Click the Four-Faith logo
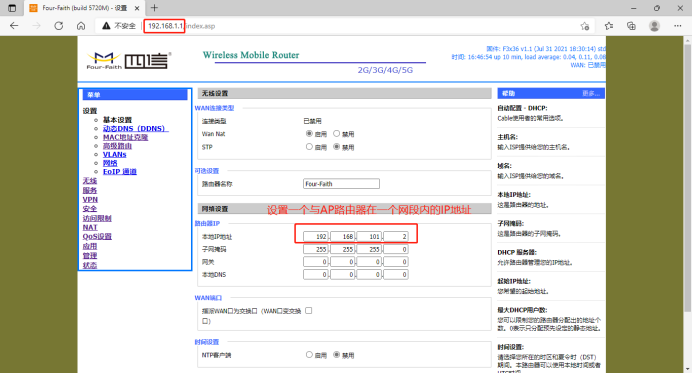The height and width of the screenshot is (374, 692). (x=129, y=60)
